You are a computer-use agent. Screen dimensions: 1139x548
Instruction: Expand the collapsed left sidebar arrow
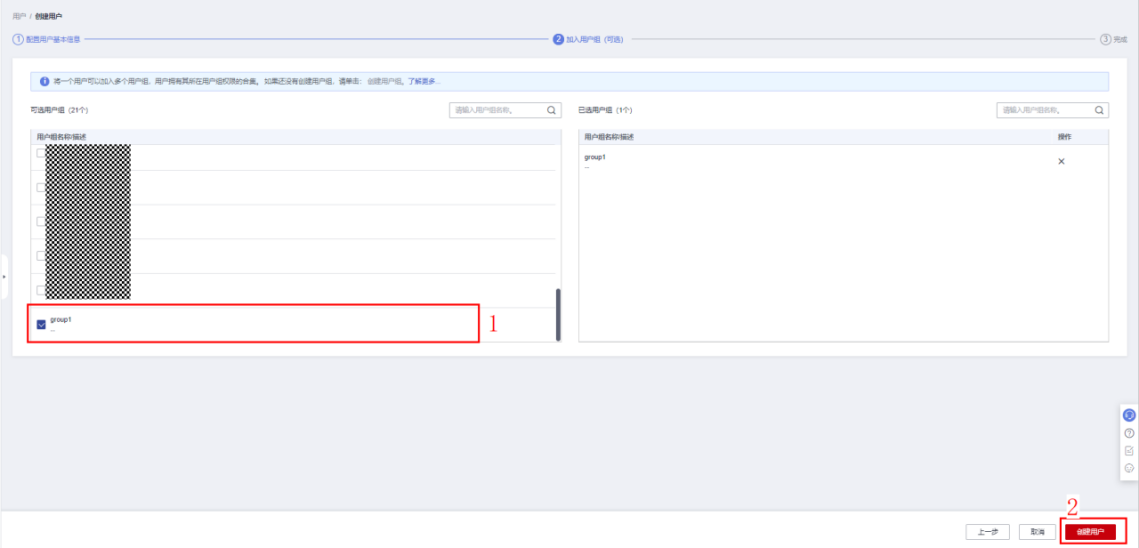click(4, 277)
